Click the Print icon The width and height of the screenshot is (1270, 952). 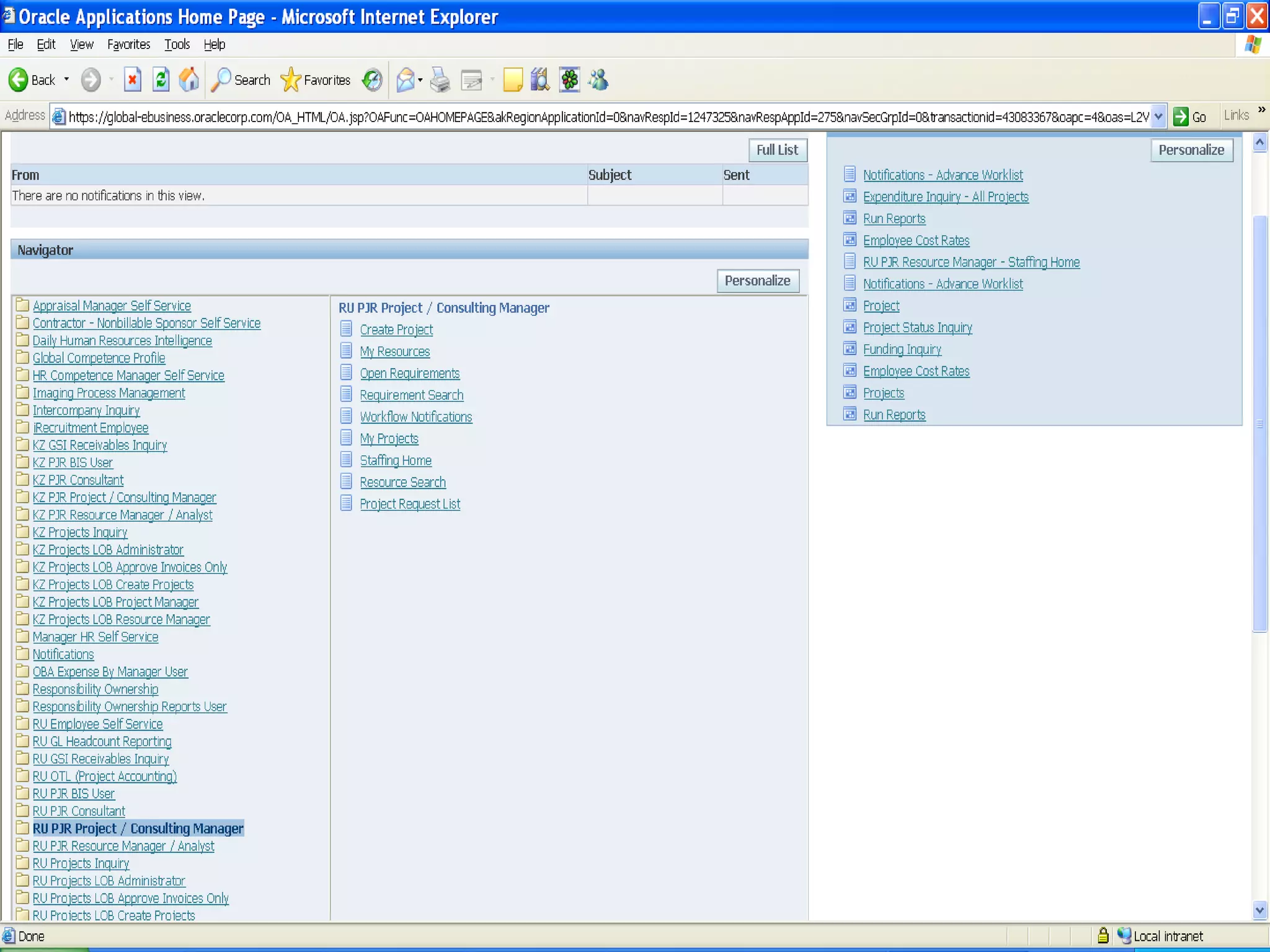point(440,80)
